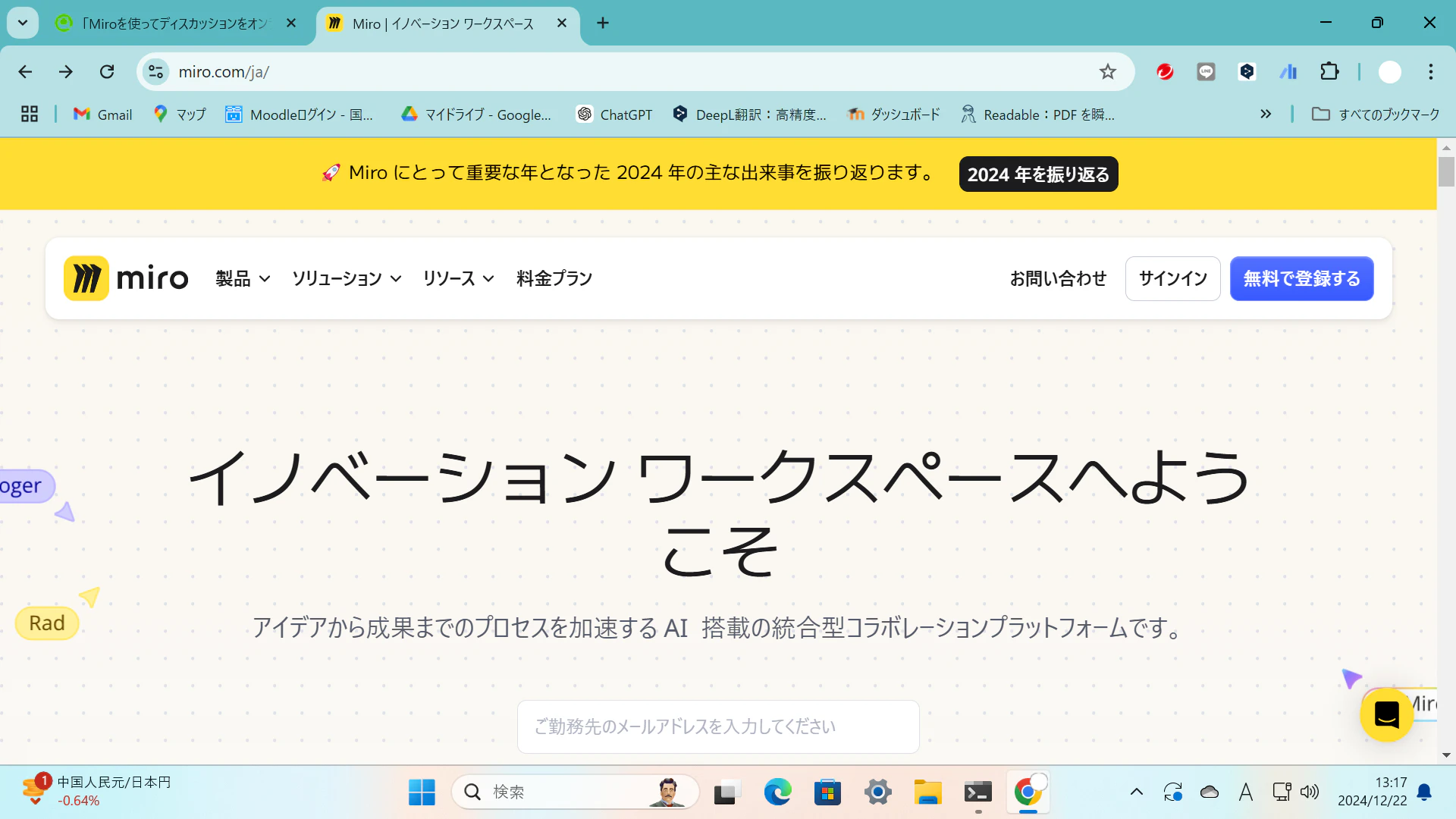Click the page vertical scrollbar thumb
This screenshot has width=1456, height=819.
point(1446,171)
